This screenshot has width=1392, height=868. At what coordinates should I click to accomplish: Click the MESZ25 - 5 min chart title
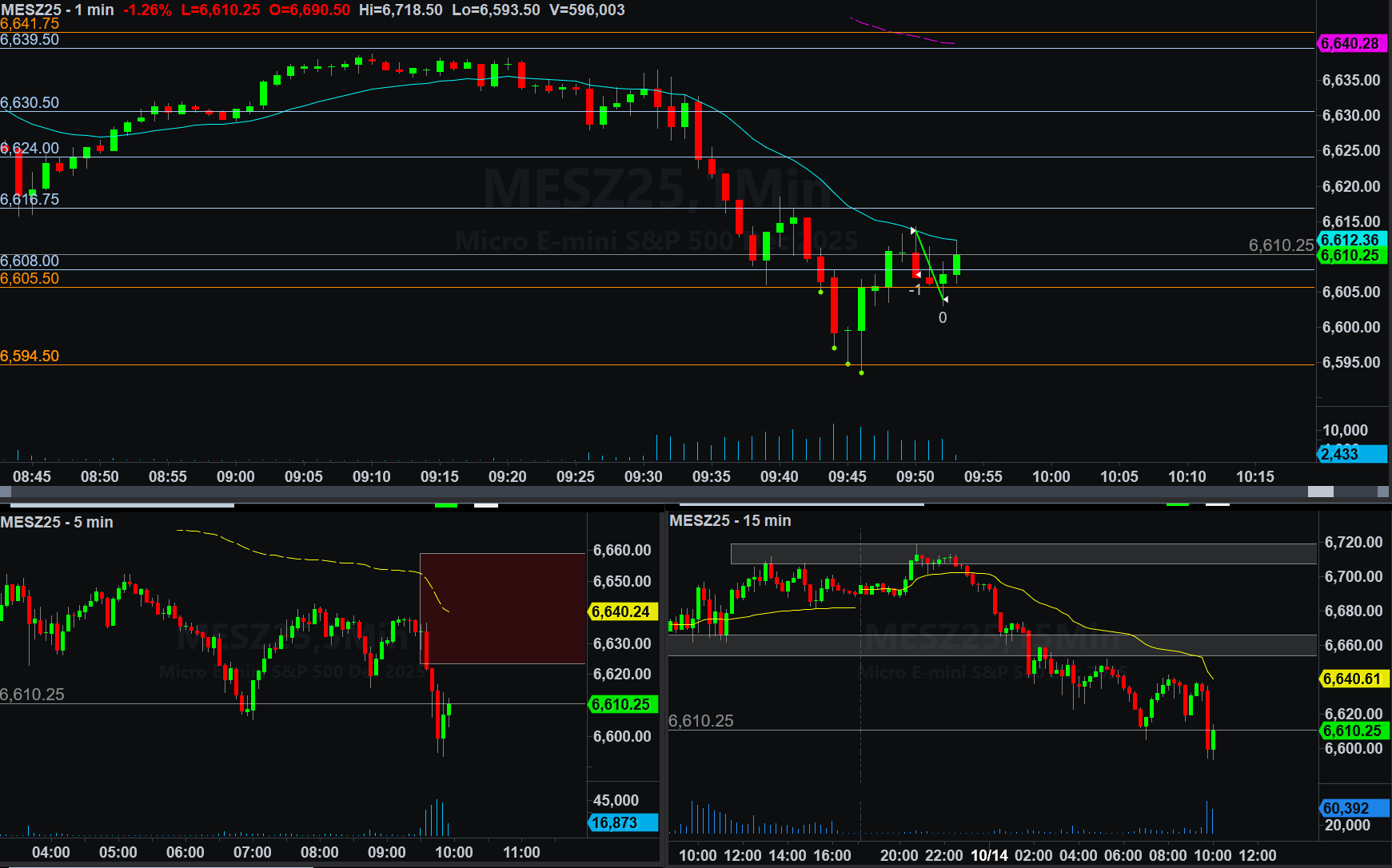(x=57, y=522)
